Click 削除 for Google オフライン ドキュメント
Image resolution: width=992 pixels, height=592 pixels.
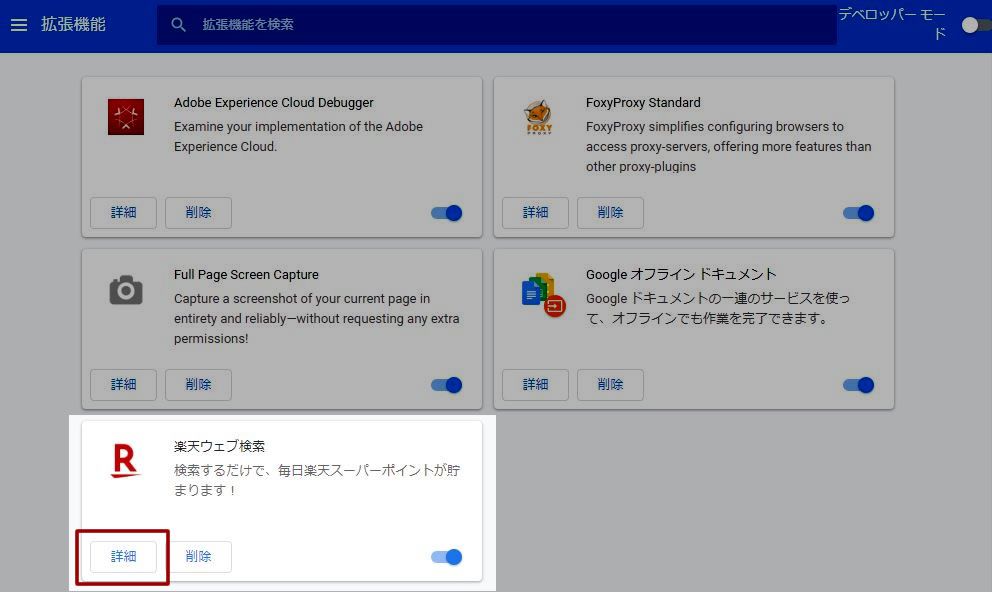(x=611, y=385)
